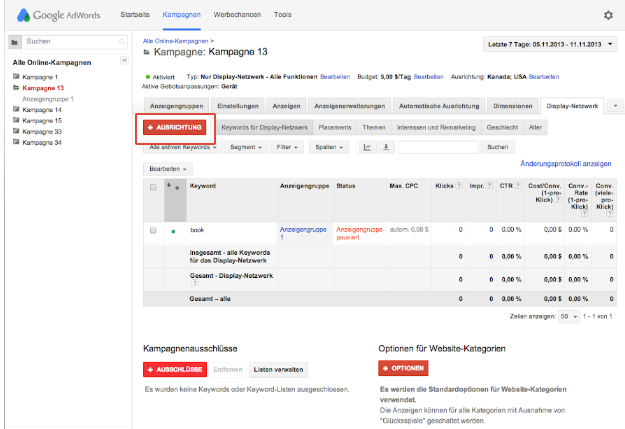
Task: Click the folder icon beside search box
Action: [15, 42]
